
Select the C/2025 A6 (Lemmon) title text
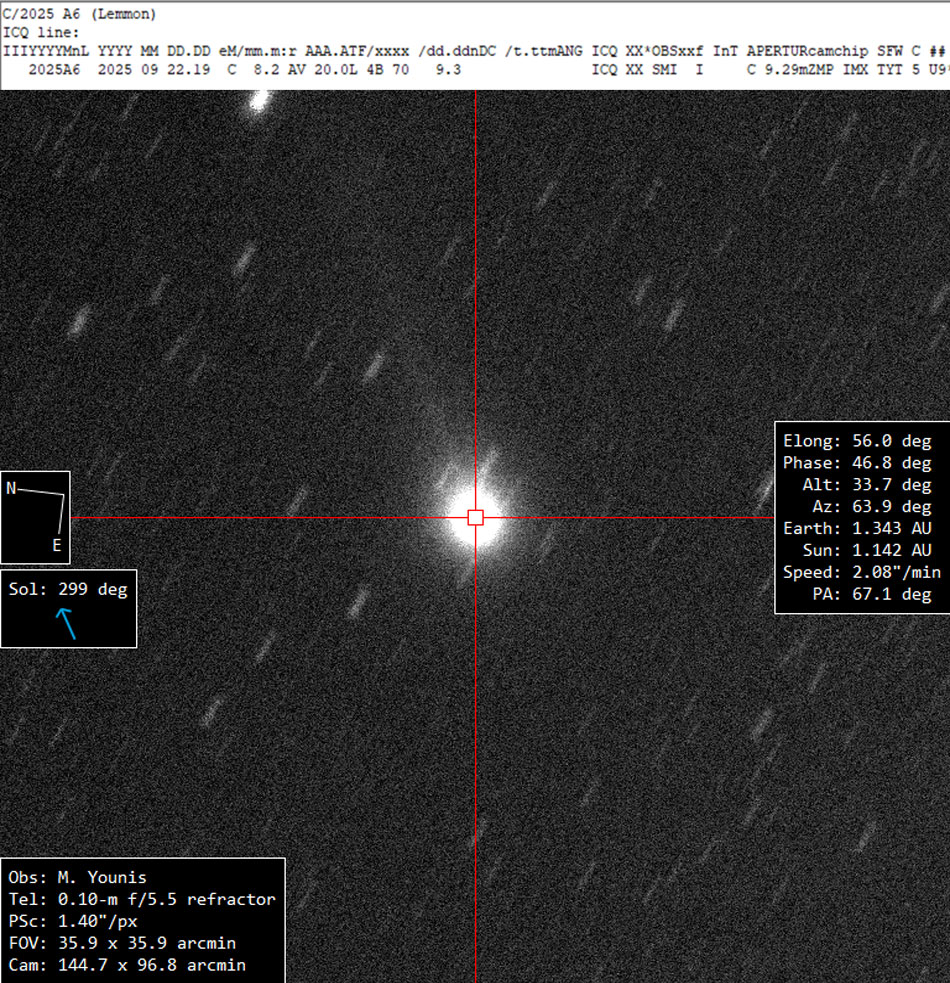click(x=80, y=15)
